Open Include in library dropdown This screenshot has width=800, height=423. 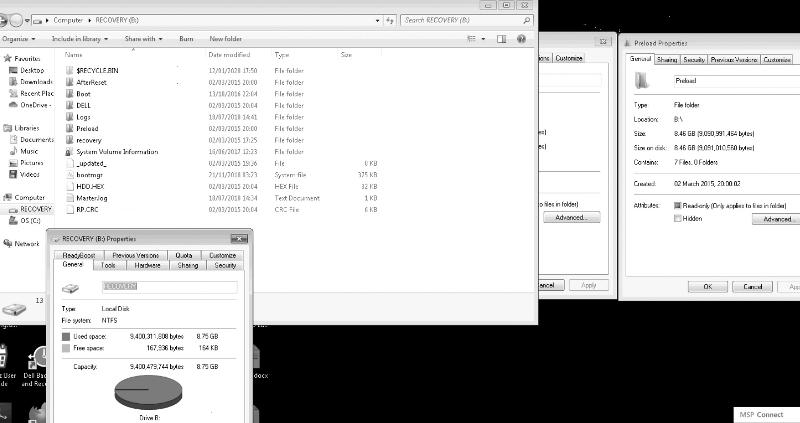(80, 39)
